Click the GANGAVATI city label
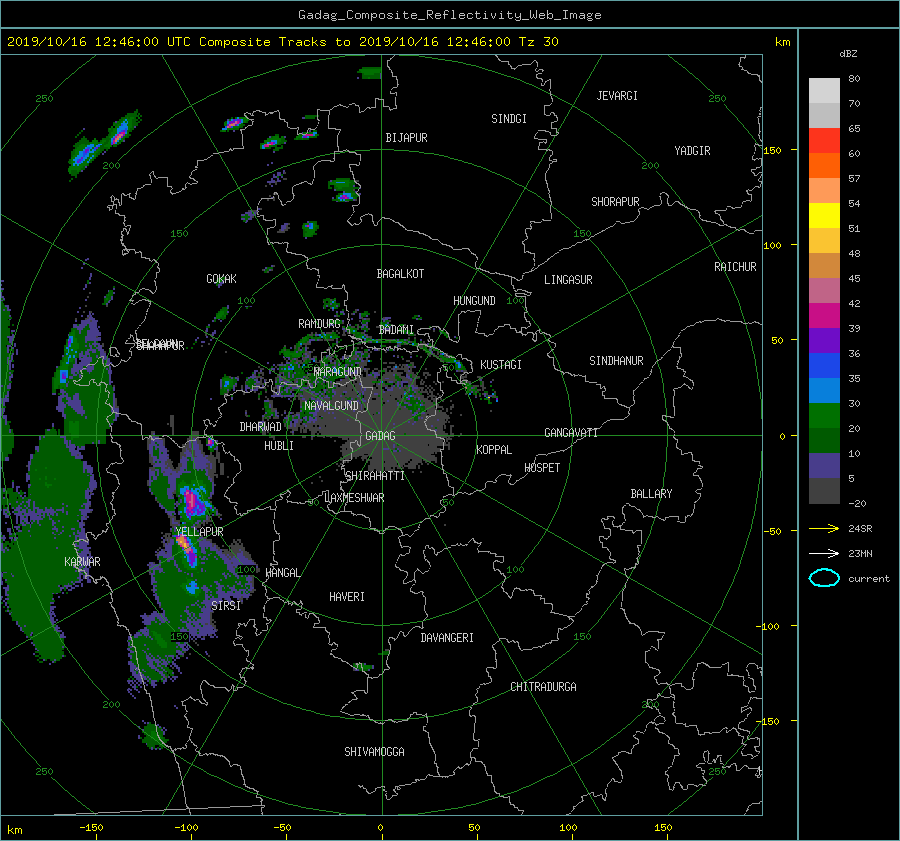The height and width of the screenshot is (841, 900). (x=571, y=433)
